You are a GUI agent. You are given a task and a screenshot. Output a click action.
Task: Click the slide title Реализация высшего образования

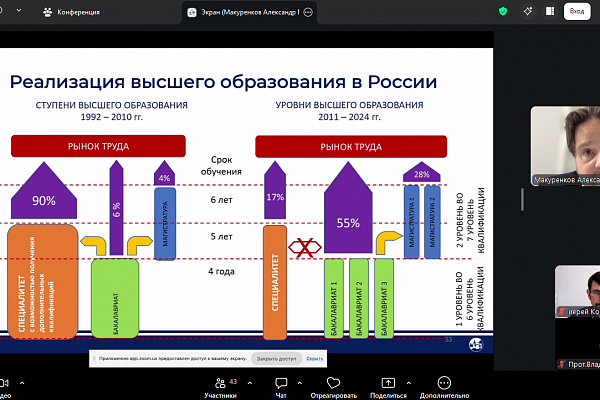point(223,82)
